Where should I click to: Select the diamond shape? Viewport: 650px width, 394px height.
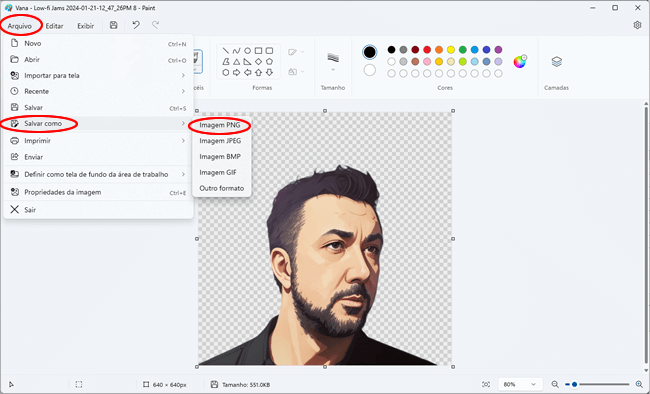coord(258,62)
